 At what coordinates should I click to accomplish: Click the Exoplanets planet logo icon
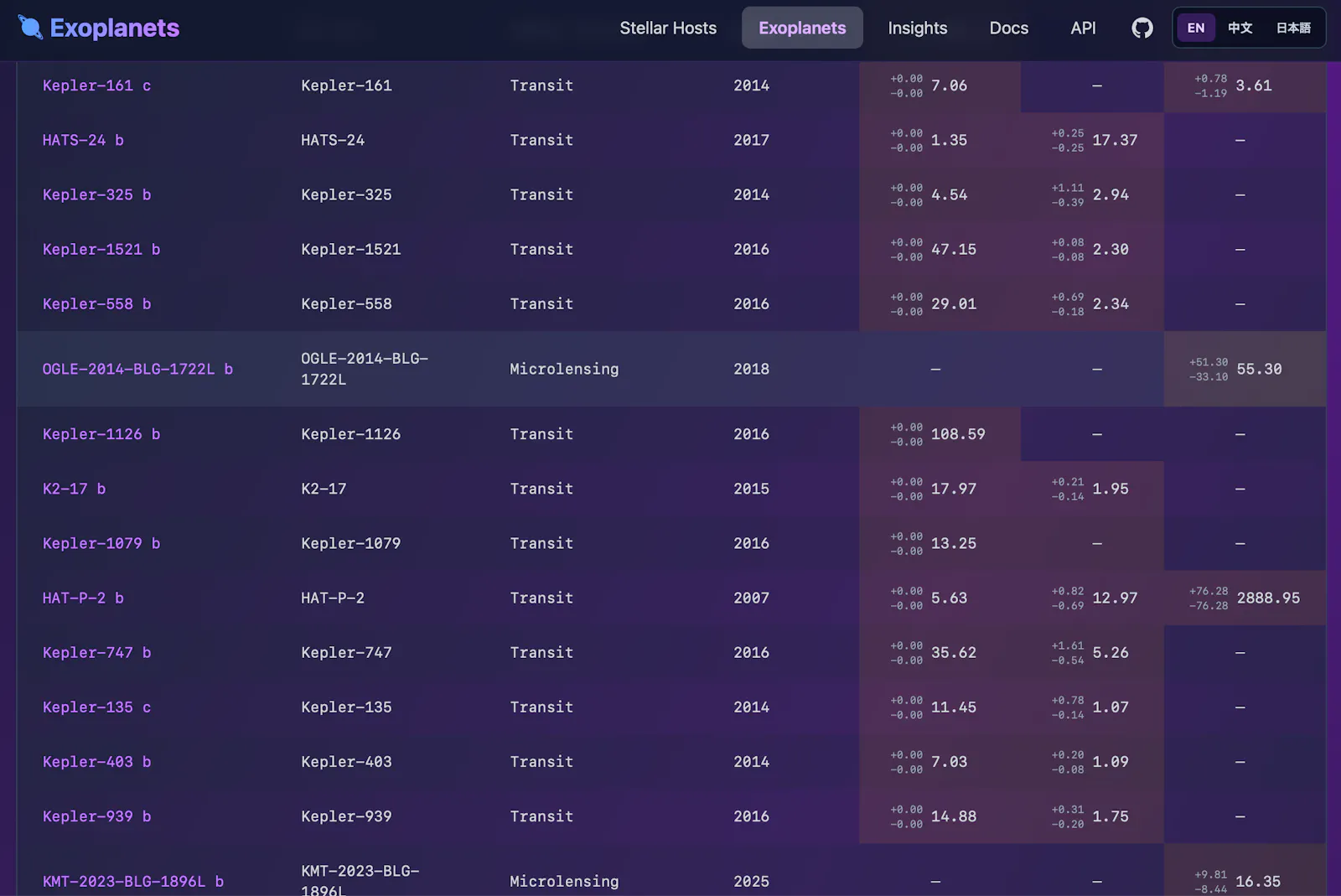pyautogui.click(x=30, y=28)
